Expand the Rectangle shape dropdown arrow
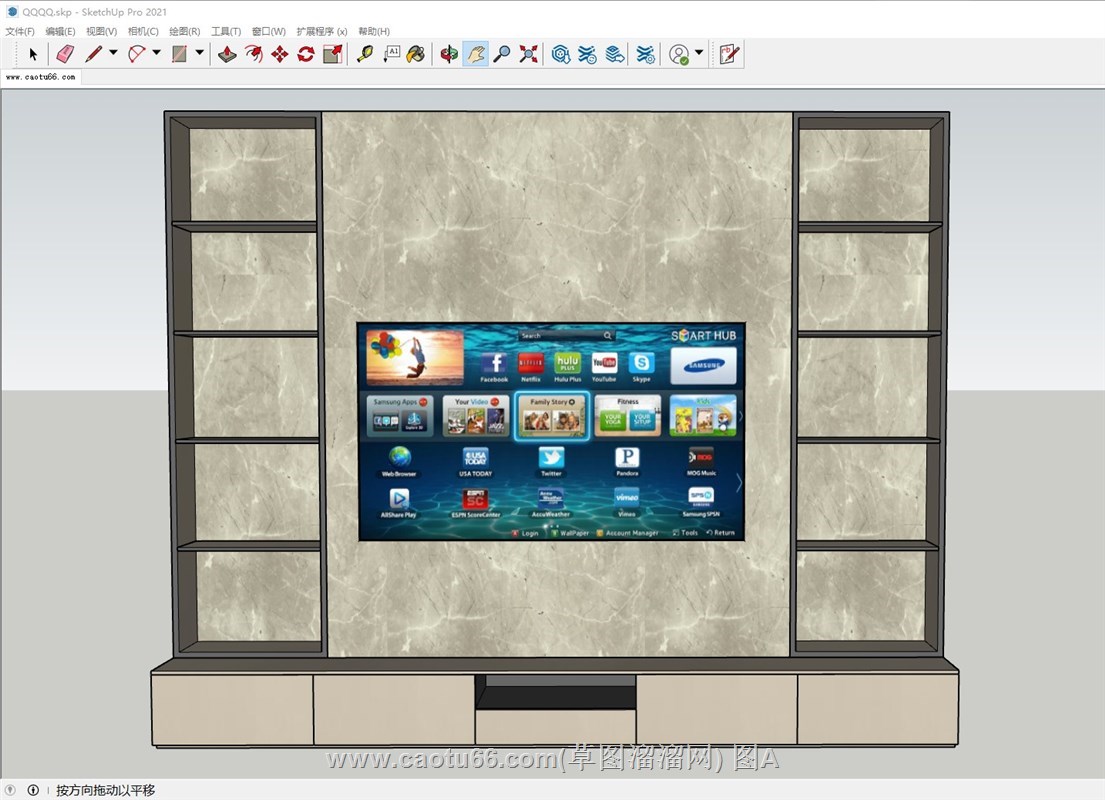The image size is (1105, 800). 199,54
